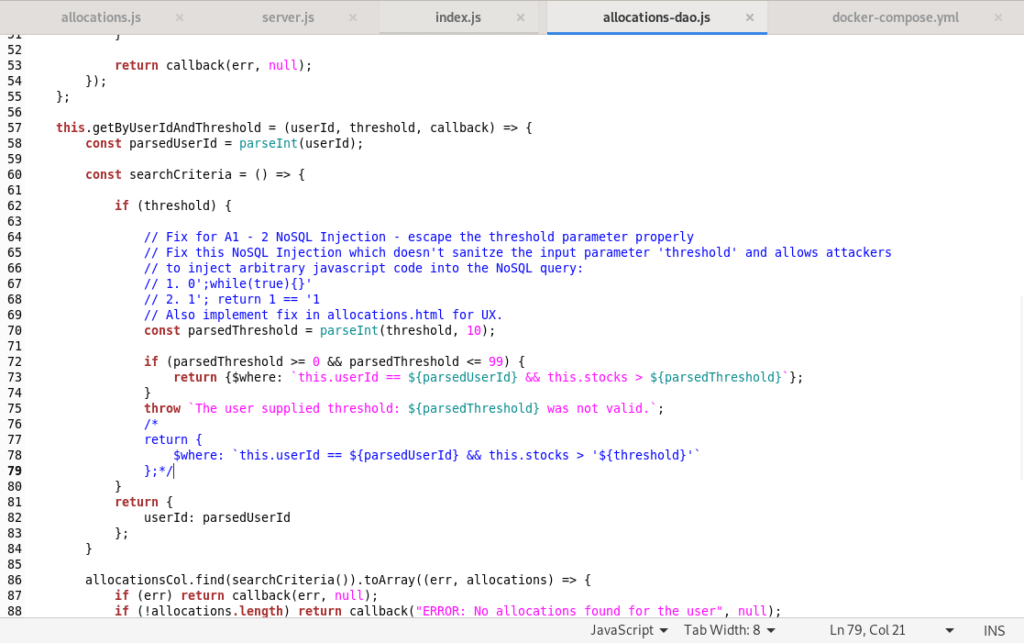Place cursor in allocationsCol.find on line 86
The width and height of the screenshot is (1024, 643).
tap(152, 579)
